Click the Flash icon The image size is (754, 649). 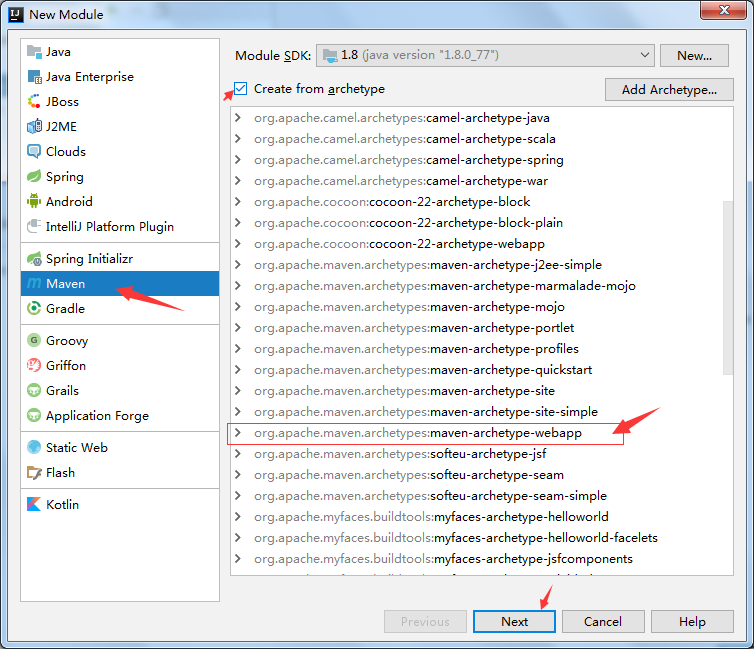34,473
